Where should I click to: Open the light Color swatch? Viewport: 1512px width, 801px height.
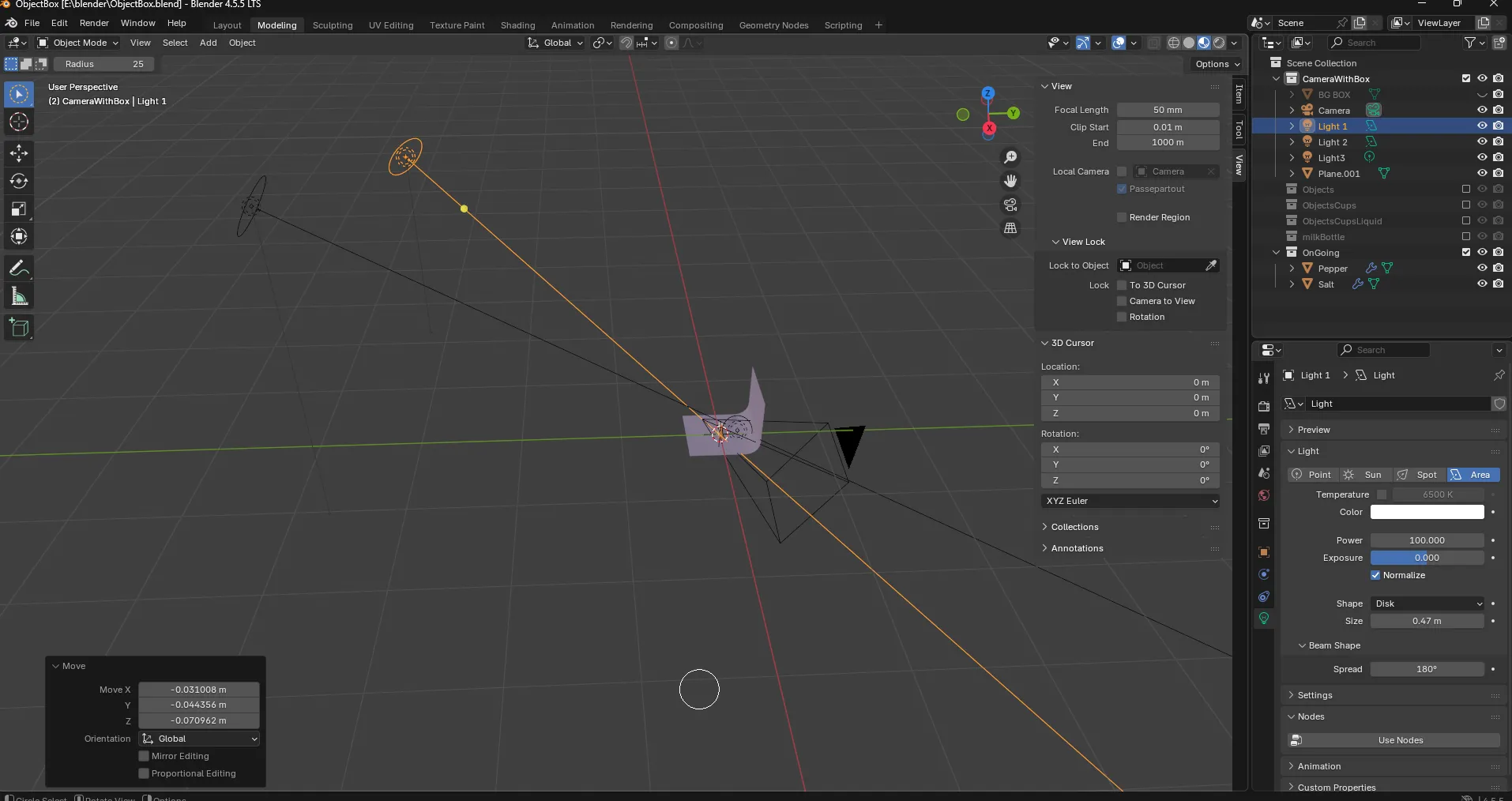coord(1427,512)
